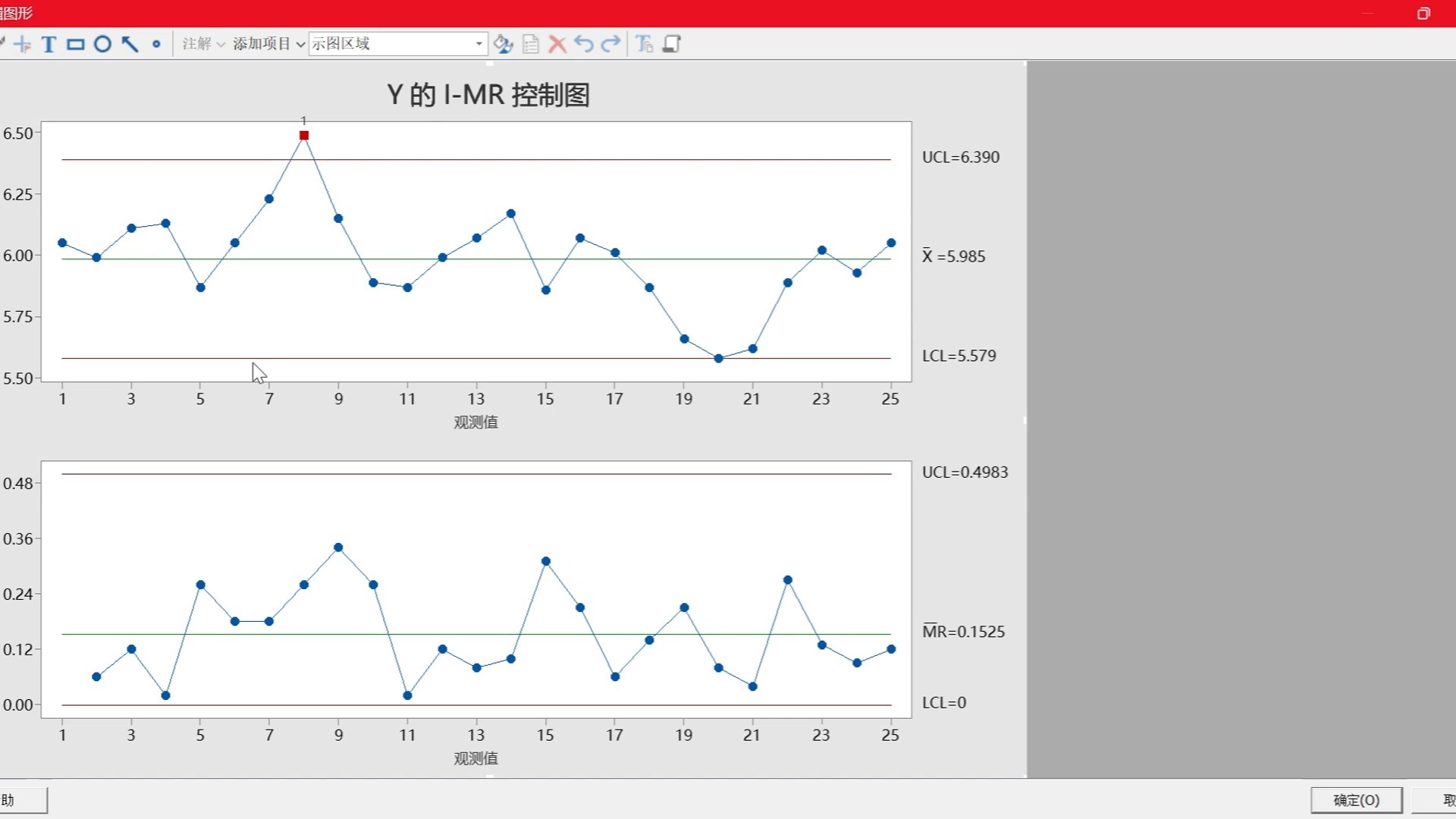Viewport: 1456px width, 819px height.
Task: Click the red X delete icon
Action: (557, 44)
